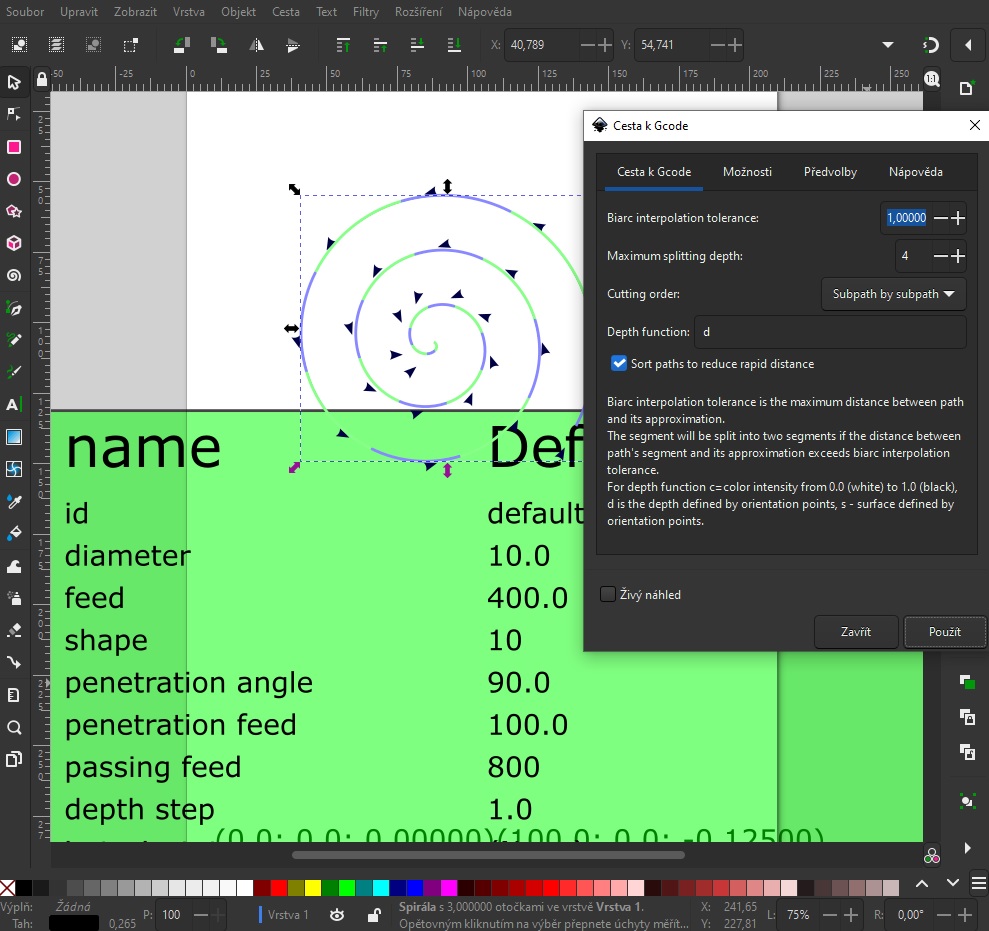Viewport: 989px width, 931px height.
Task: Select the Calligraphy tool
Action: [14, 372]
